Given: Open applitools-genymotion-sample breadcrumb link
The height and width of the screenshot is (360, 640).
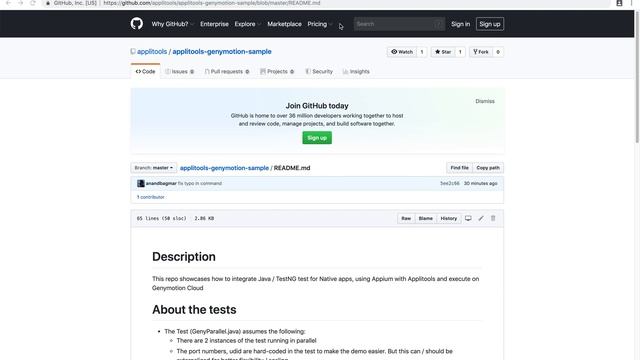Looking at the screenshot, I should coord(224,168).
